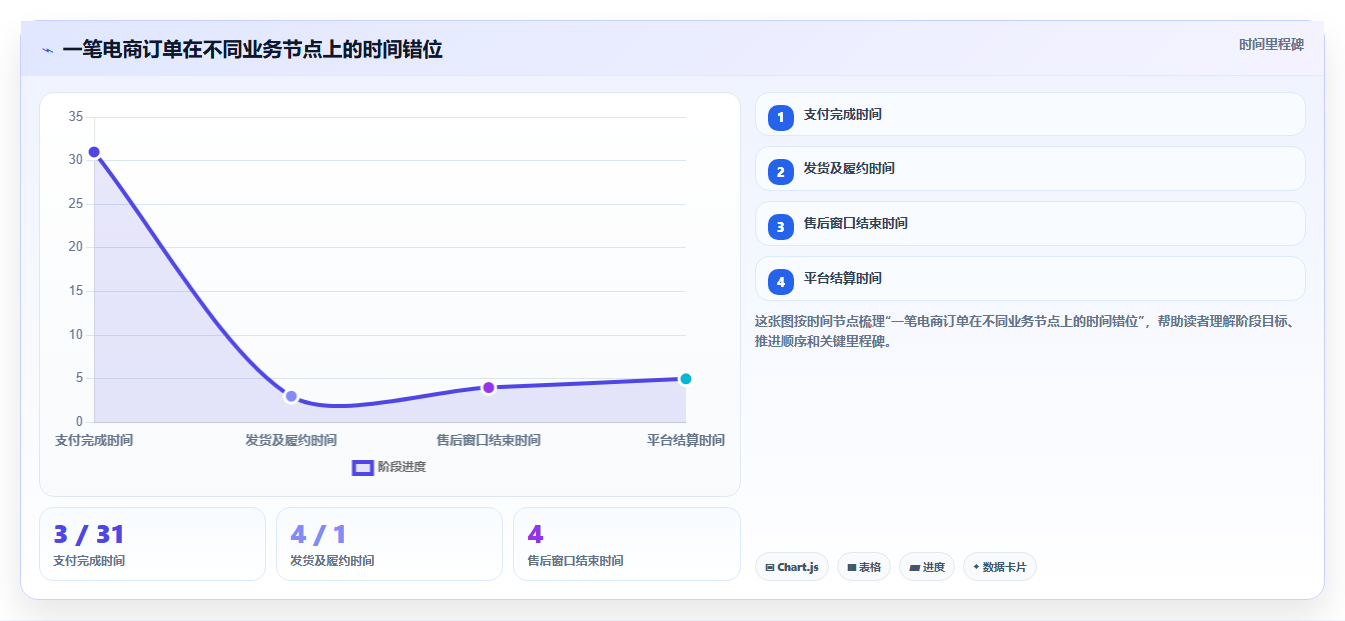Click the y-axis value 20
The width and height of the screenshot is (1345, 621).
tap(76, 247)
